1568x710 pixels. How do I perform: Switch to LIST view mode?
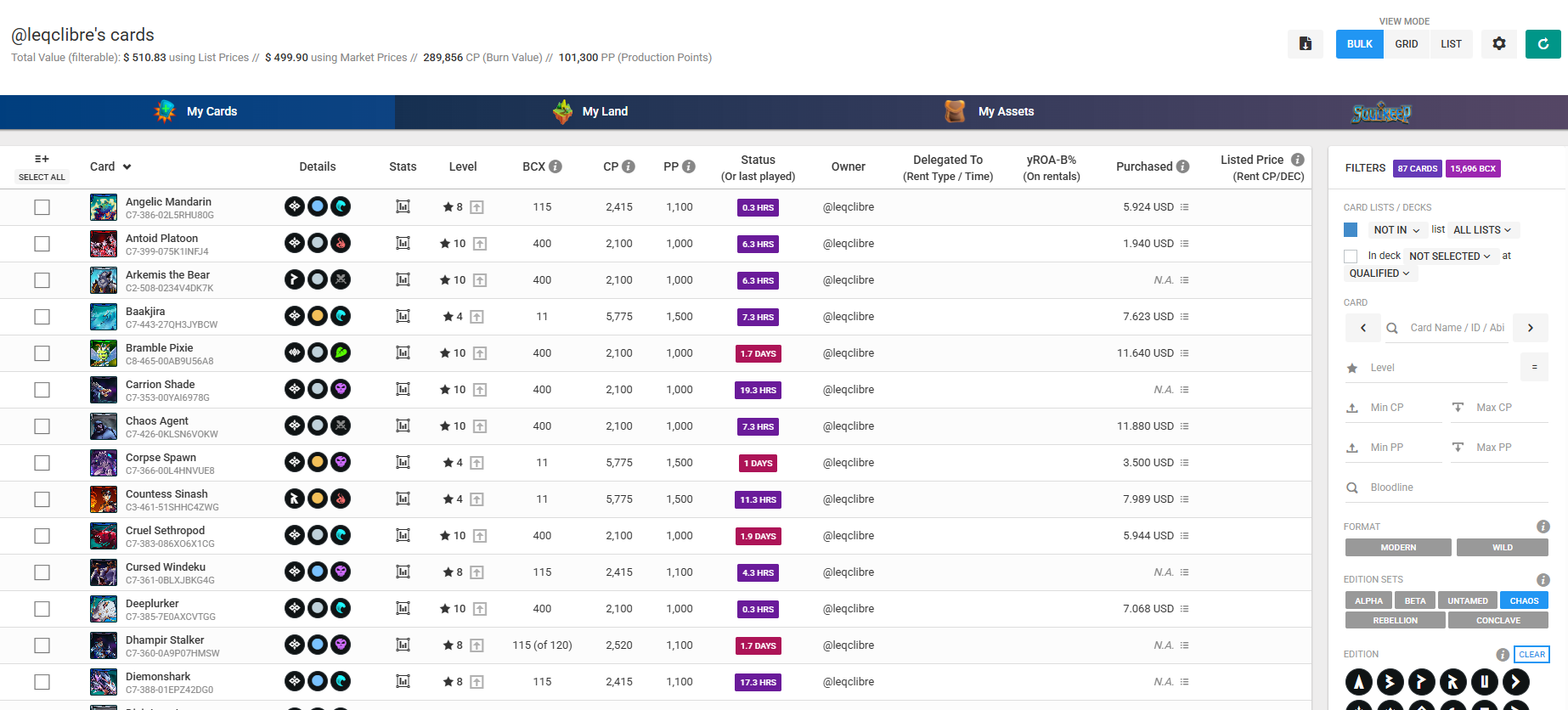1452,44
